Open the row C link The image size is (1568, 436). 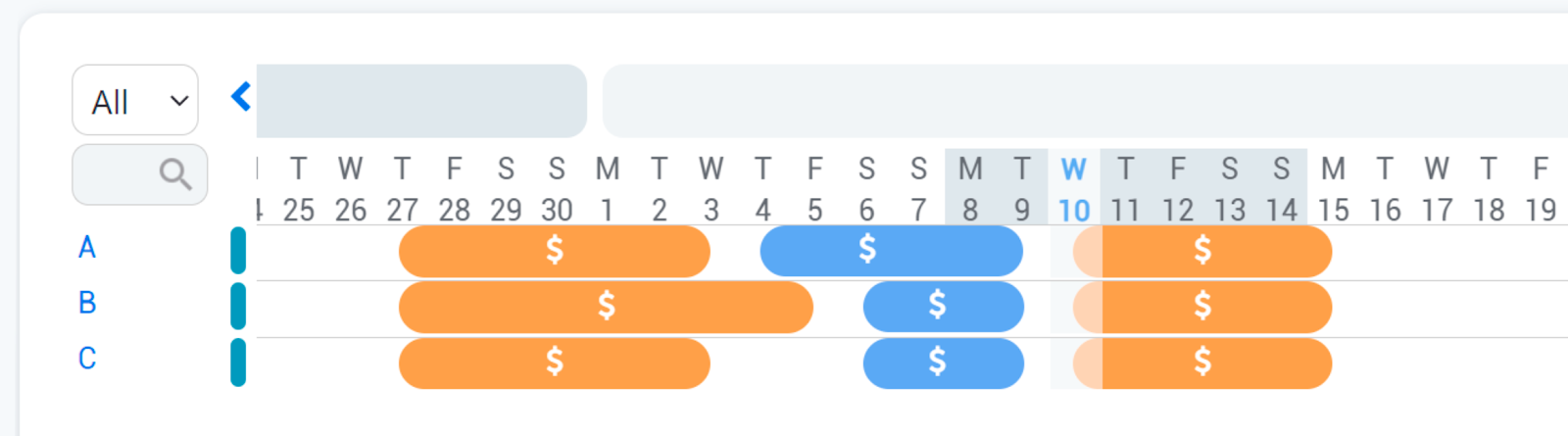87,359
